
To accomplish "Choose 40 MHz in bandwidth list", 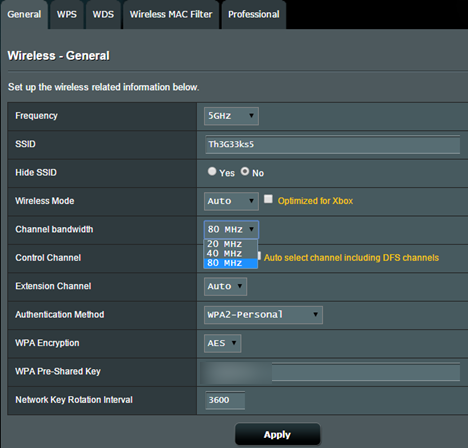I will click(x=230, y=253).
